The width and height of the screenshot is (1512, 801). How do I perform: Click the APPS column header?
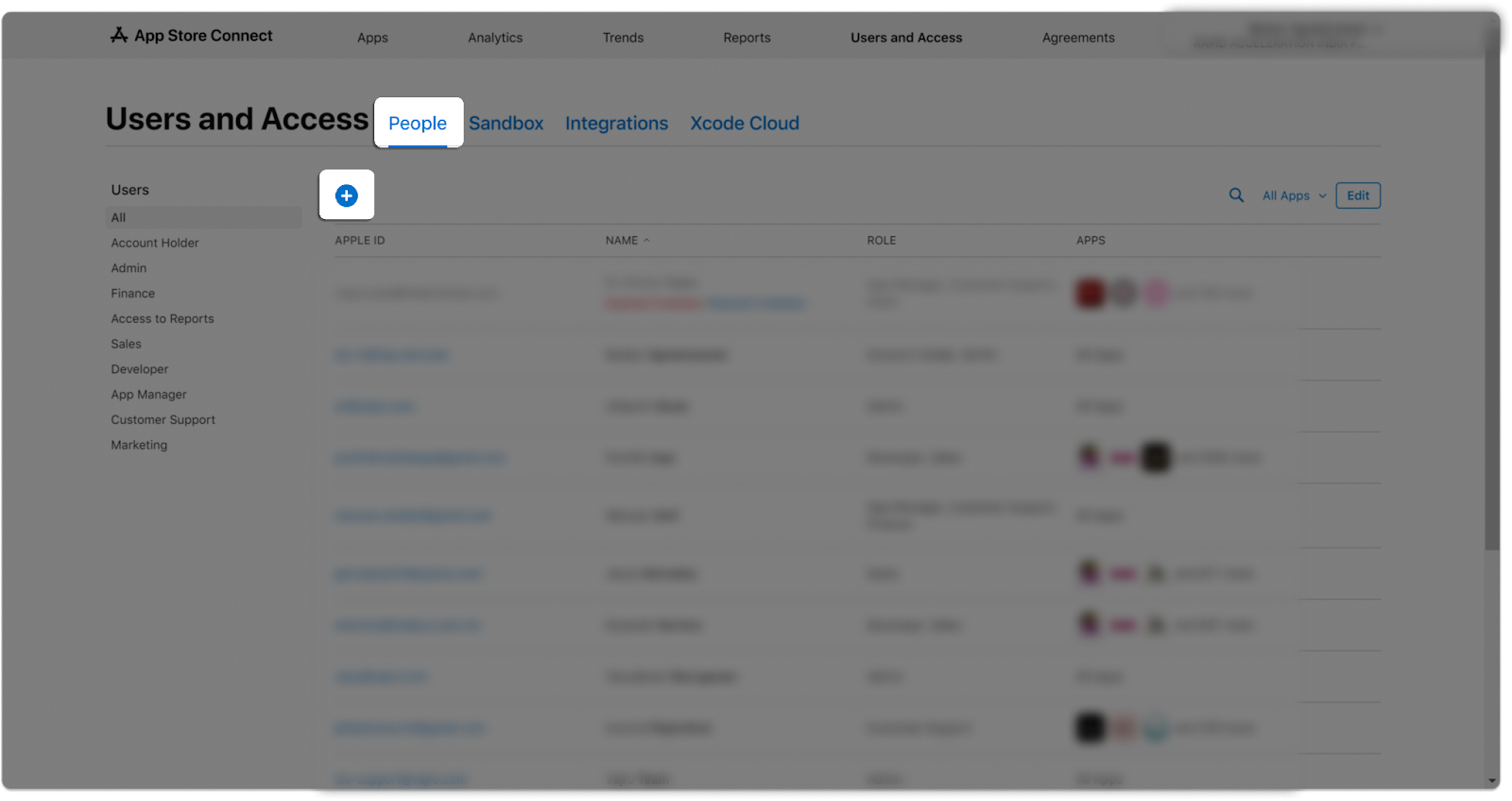click(x=1091, y=241)
